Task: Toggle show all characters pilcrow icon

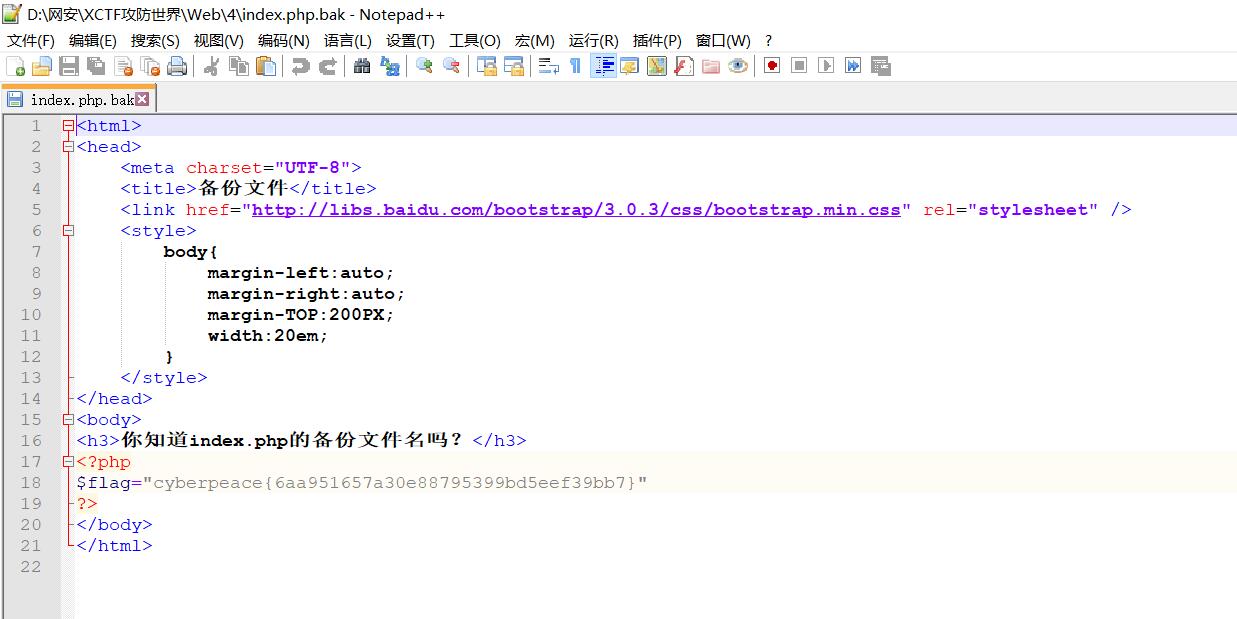Action: pyautogui.click(x=575, y=66)
